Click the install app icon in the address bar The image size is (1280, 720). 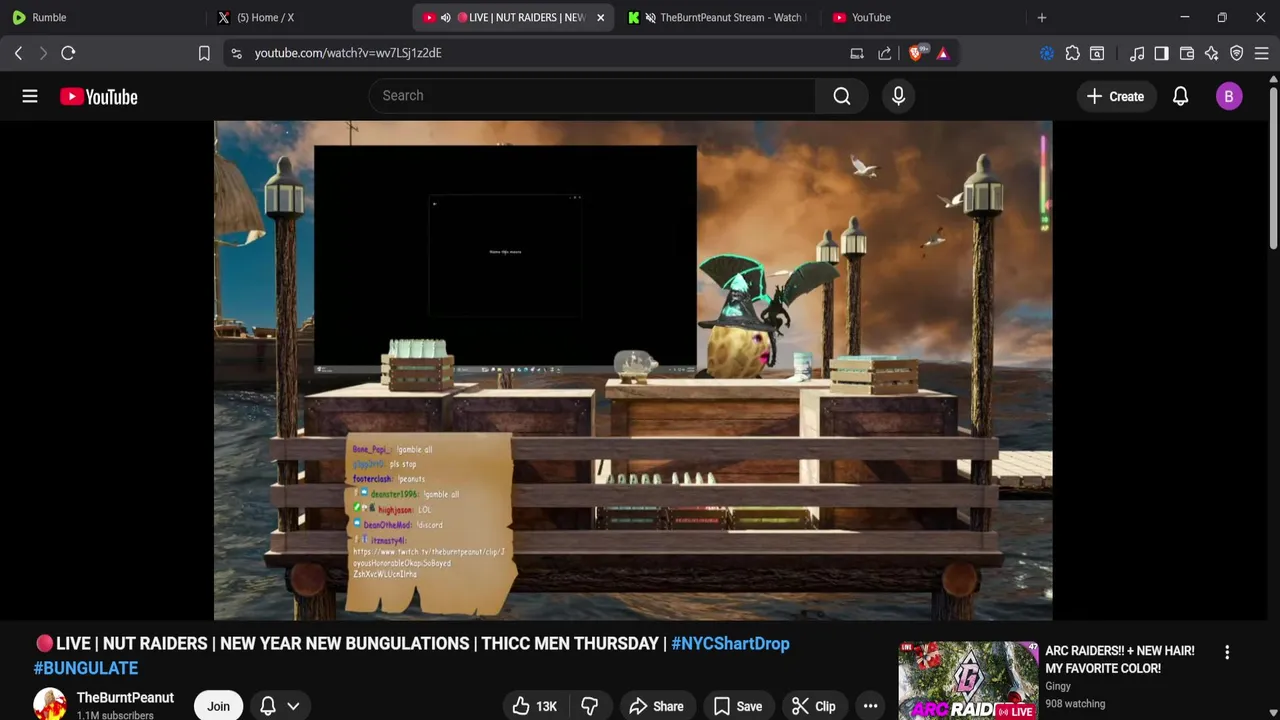[x=857, y=53]
